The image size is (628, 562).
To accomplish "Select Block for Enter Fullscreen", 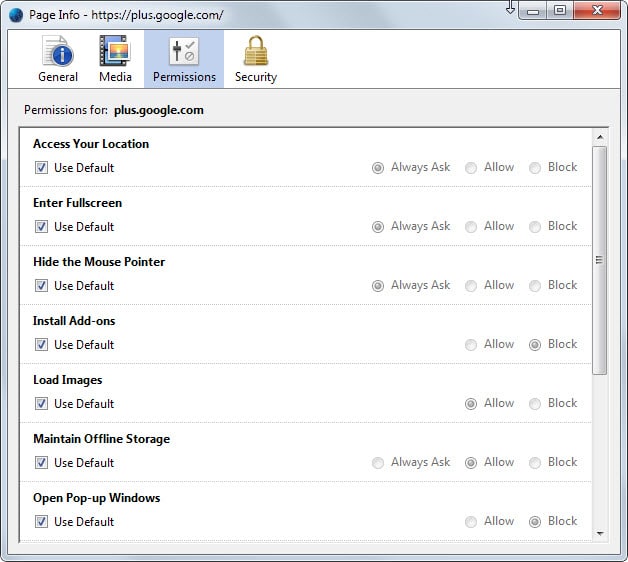I will [x=535, y=227].
